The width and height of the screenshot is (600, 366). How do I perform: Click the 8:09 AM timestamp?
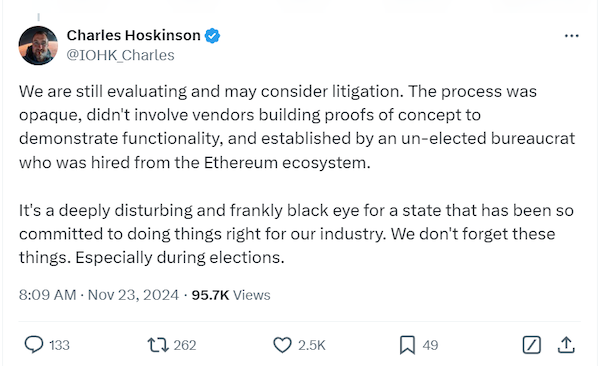47,295
